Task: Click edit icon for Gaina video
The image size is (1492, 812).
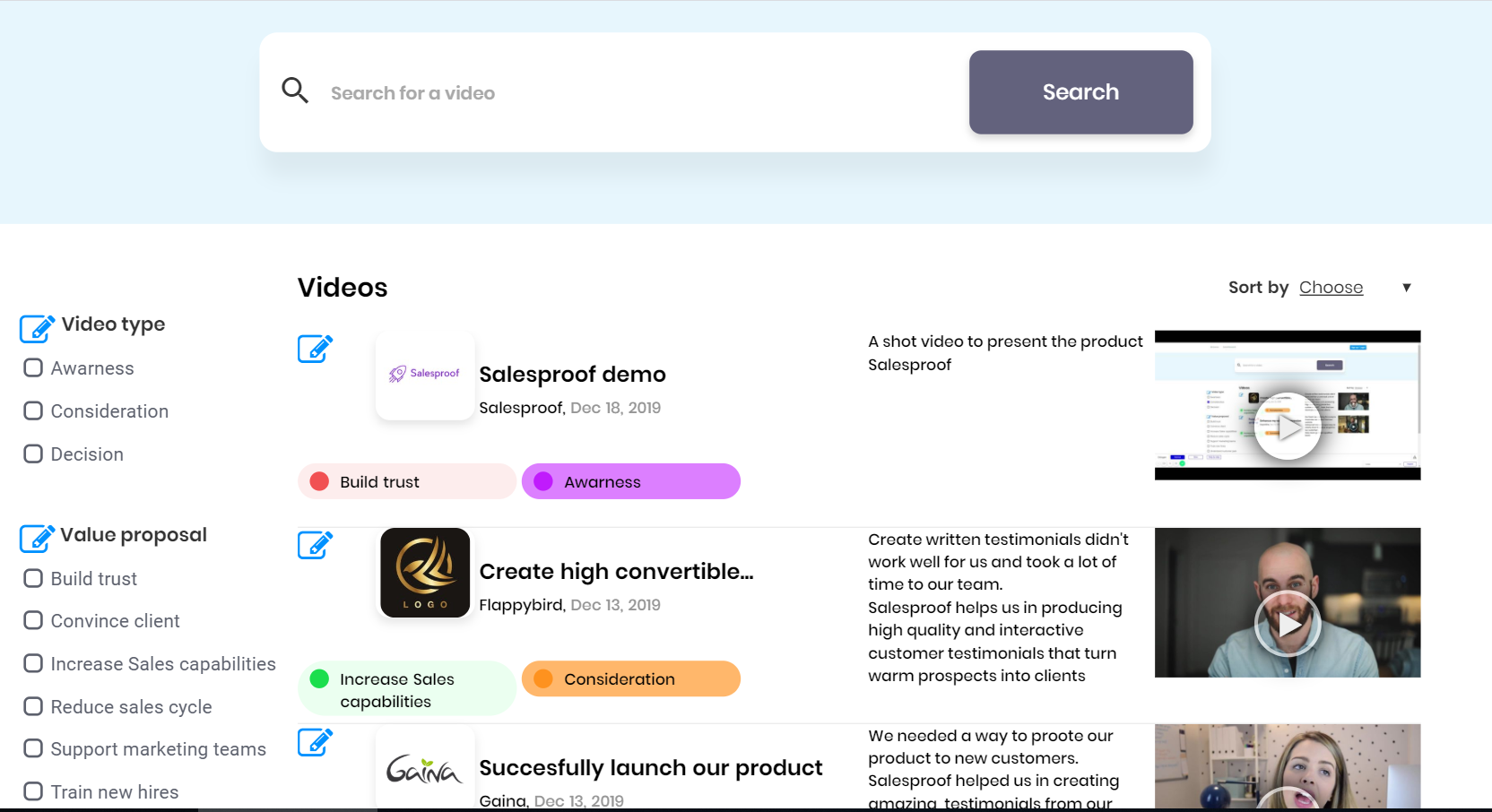Action: click(x=315, y=742)
